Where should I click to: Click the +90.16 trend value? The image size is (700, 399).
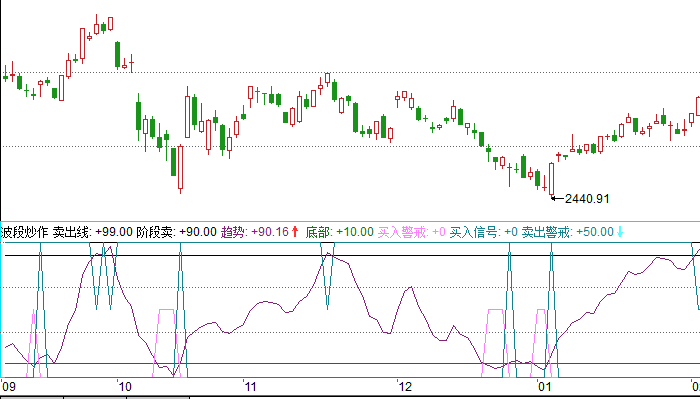click(x=270, y=232)
